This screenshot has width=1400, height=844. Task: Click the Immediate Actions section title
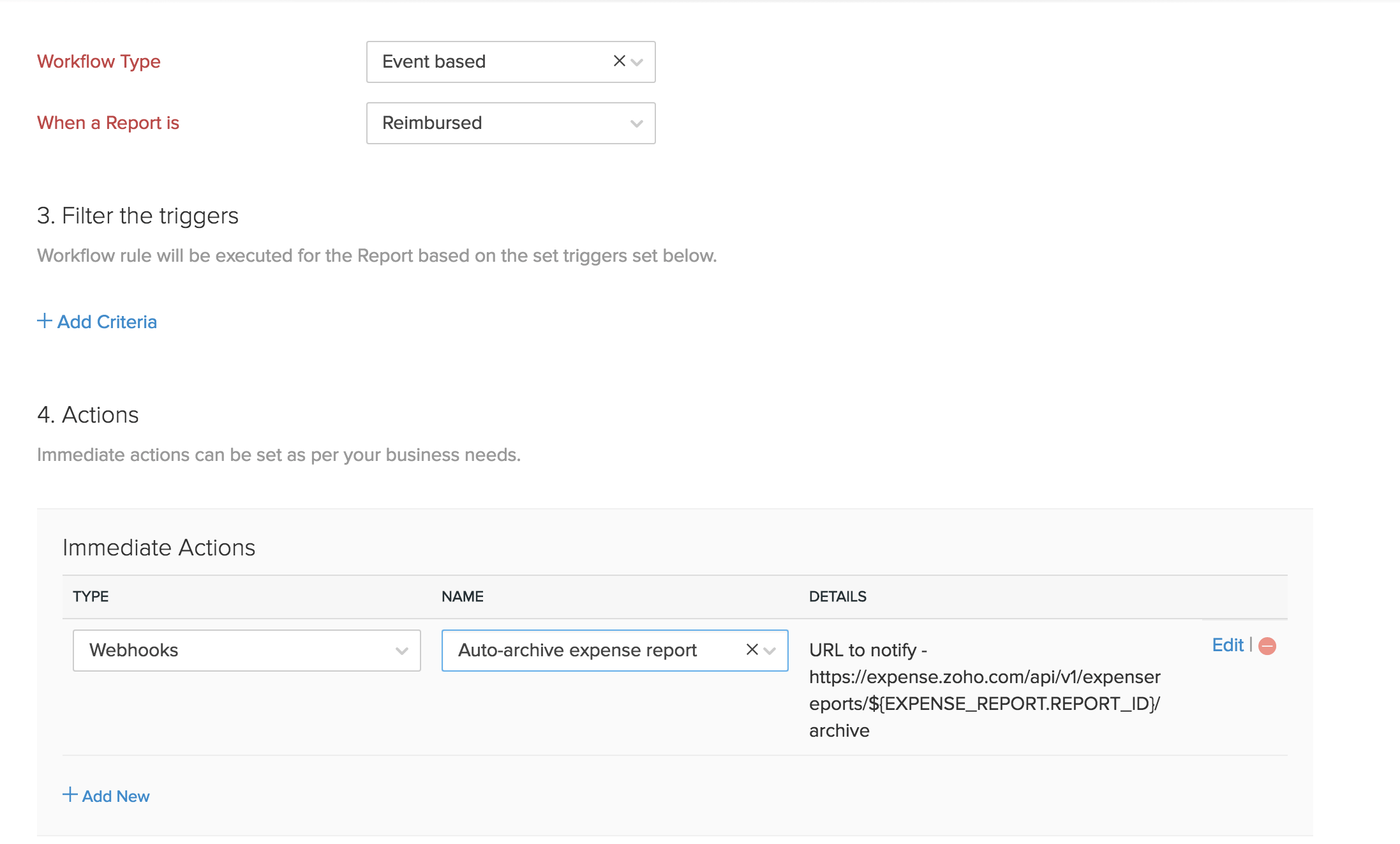tap(159, 547)
